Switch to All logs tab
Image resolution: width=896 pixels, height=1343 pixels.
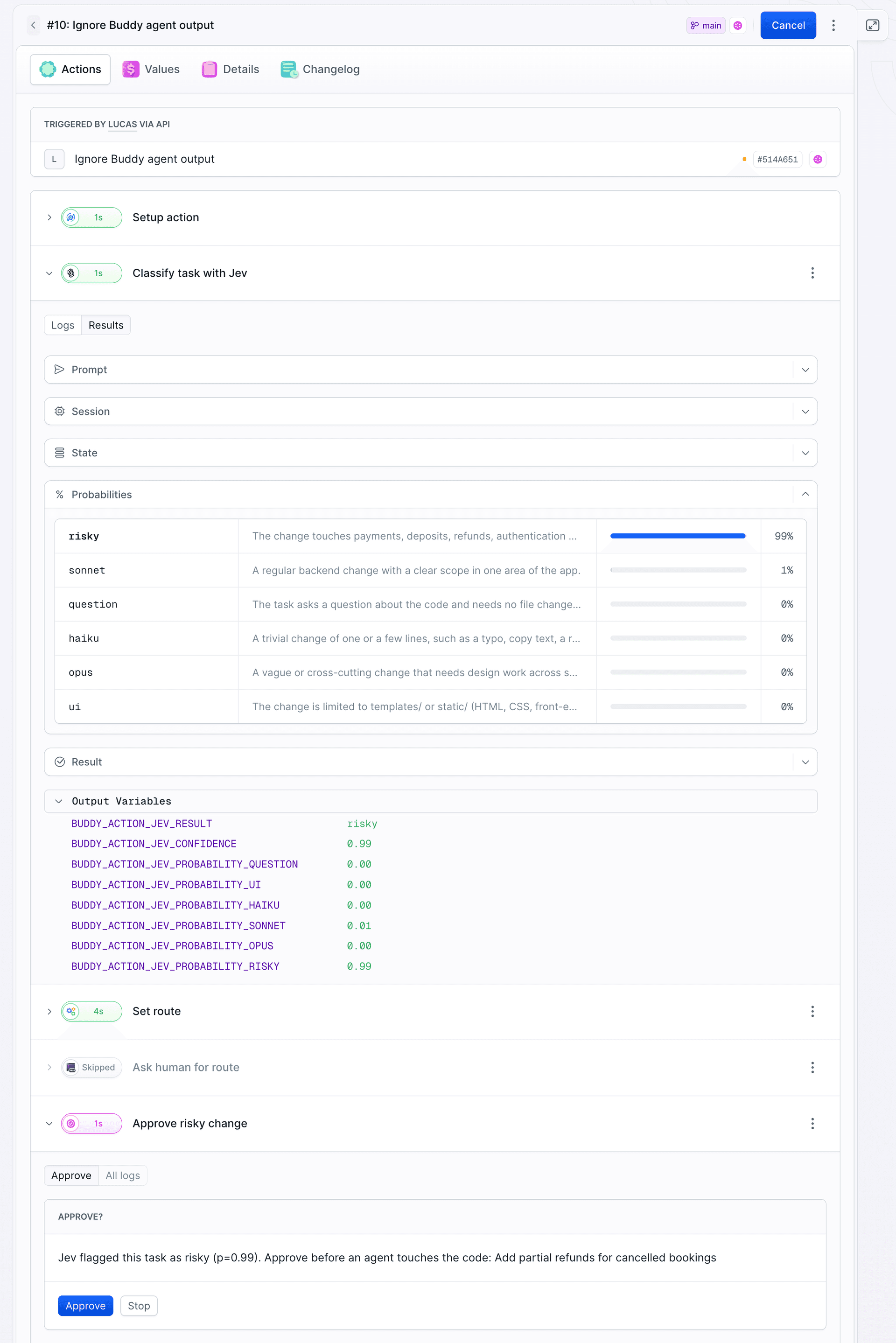(123, 1175)
